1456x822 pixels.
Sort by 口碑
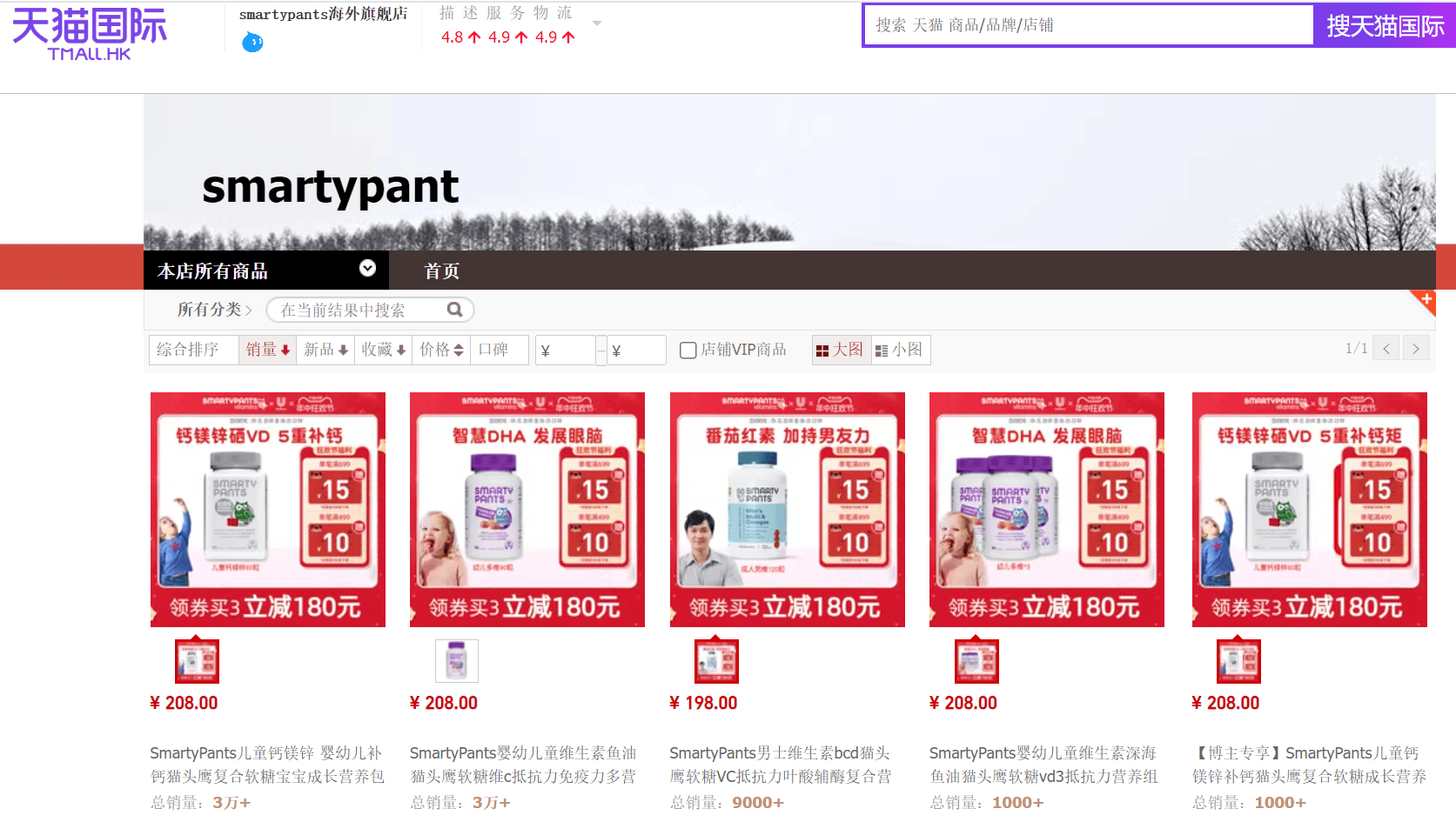click(x=499, y=350)
